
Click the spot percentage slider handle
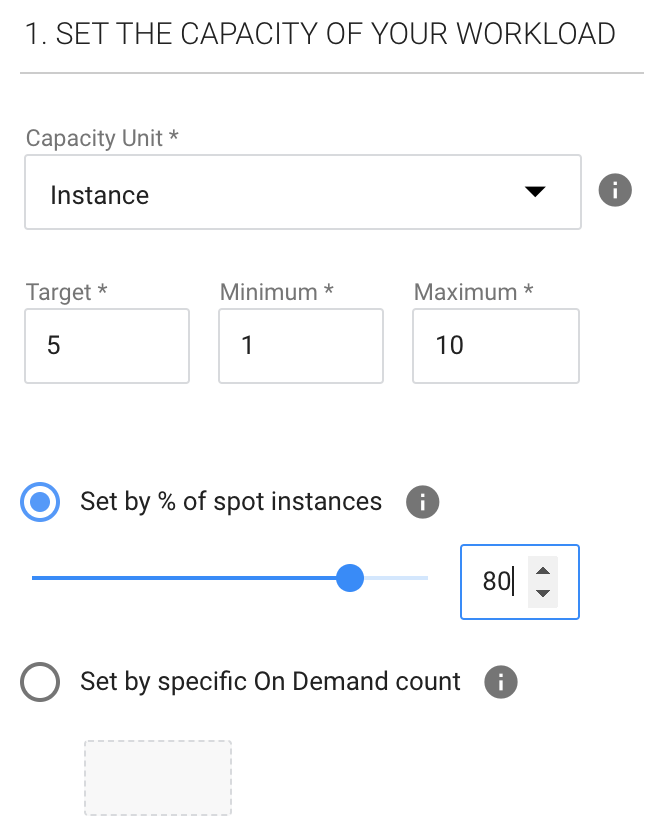[350, 578]
